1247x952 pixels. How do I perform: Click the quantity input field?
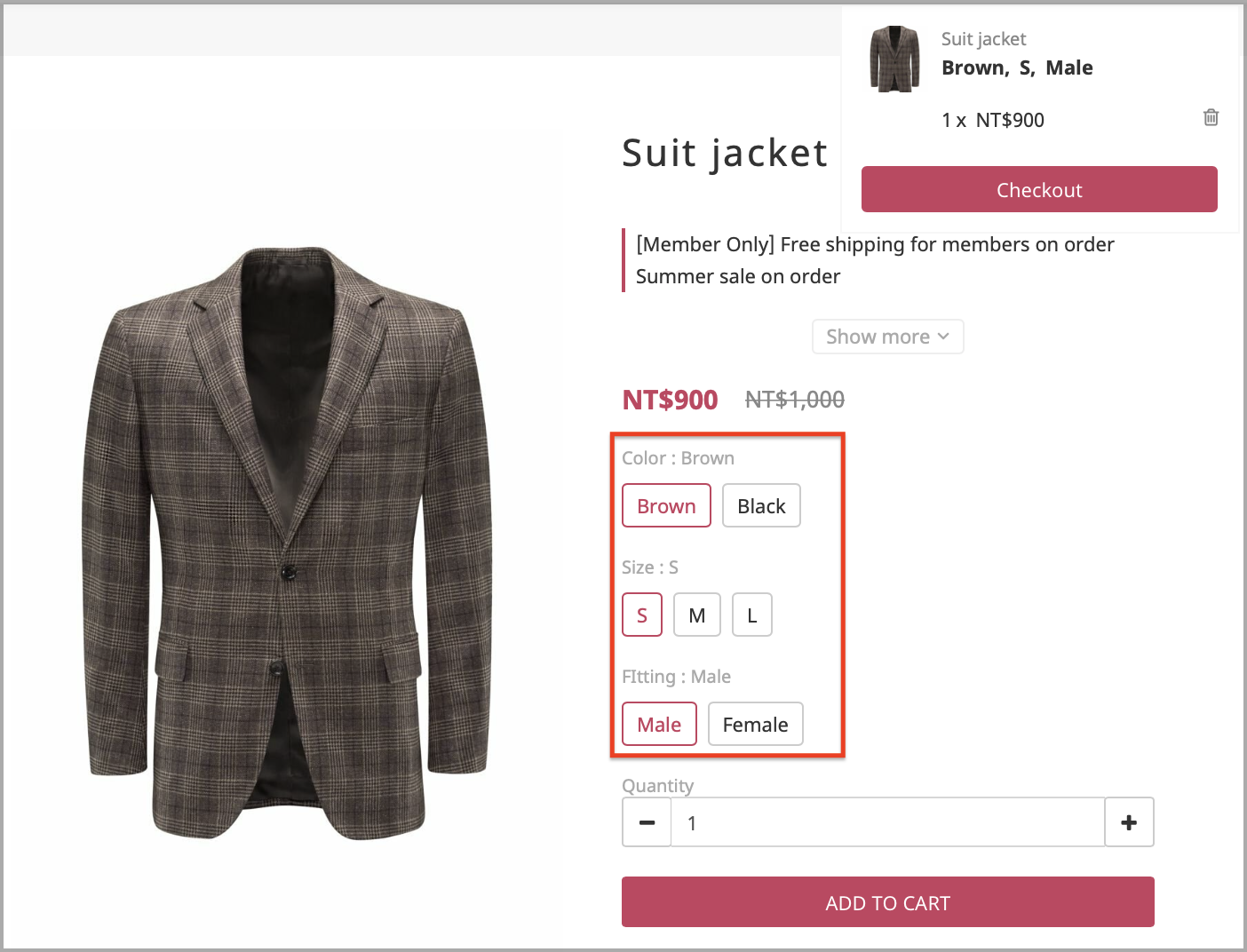[x=888, y=822]
